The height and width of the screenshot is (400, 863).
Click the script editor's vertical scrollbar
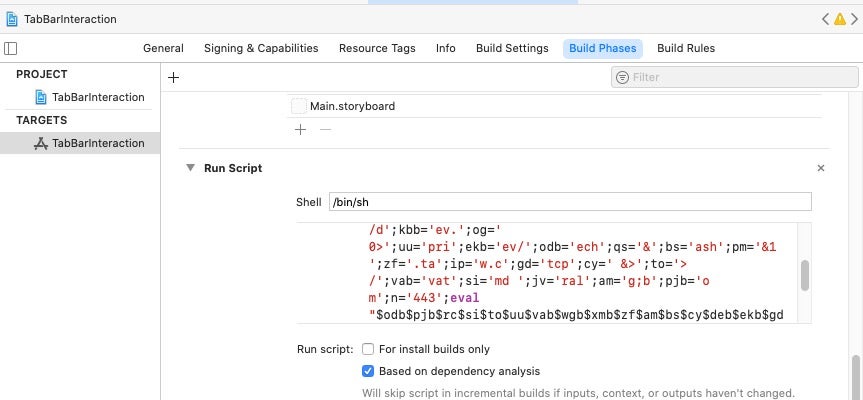(x=805, y=274)
